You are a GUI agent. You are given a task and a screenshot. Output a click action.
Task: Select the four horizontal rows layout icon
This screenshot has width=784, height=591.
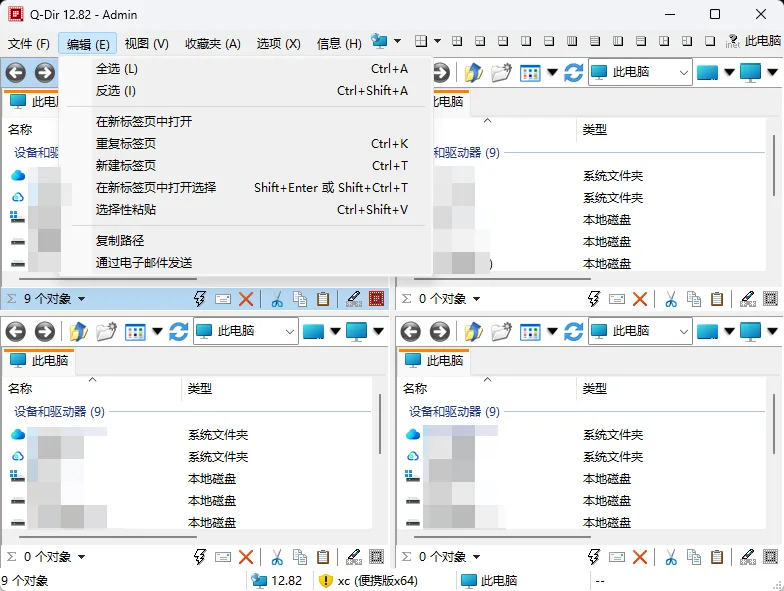click(x=595, y=41)
